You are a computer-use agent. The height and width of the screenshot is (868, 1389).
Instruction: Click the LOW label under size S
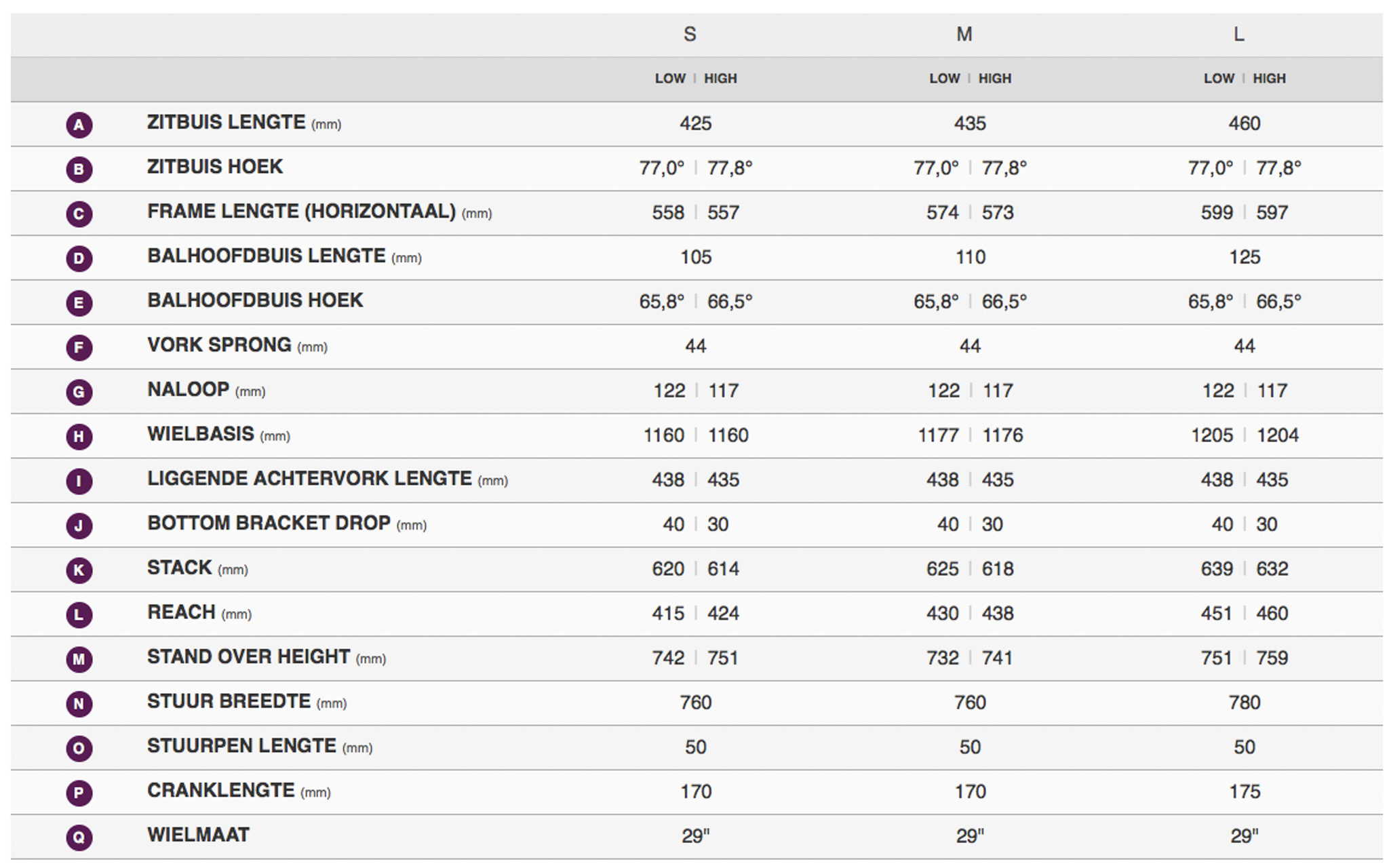click(670, 79)
